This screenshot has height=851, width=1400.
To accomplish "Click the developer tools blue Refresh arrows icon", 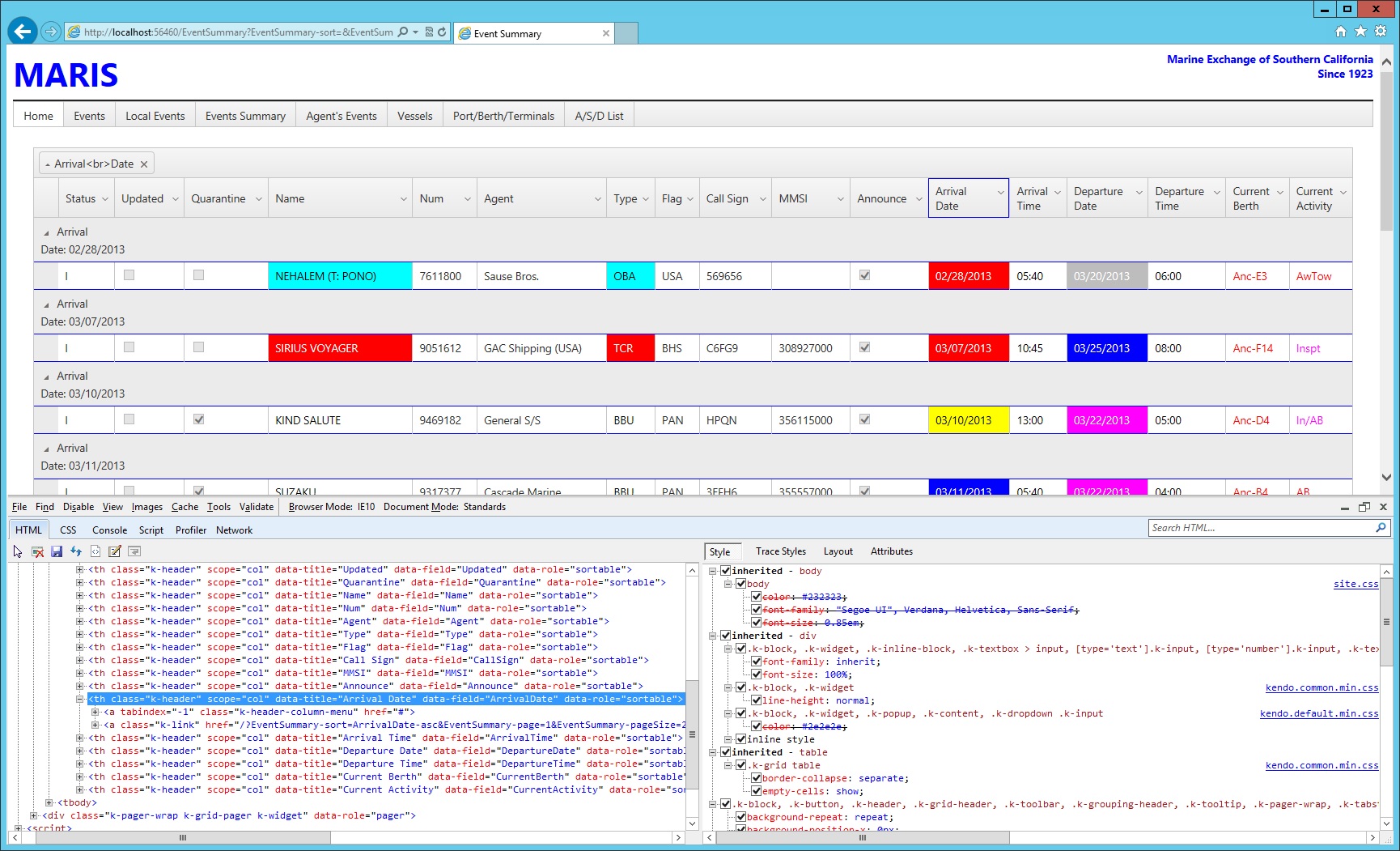I will pos(76,551).
